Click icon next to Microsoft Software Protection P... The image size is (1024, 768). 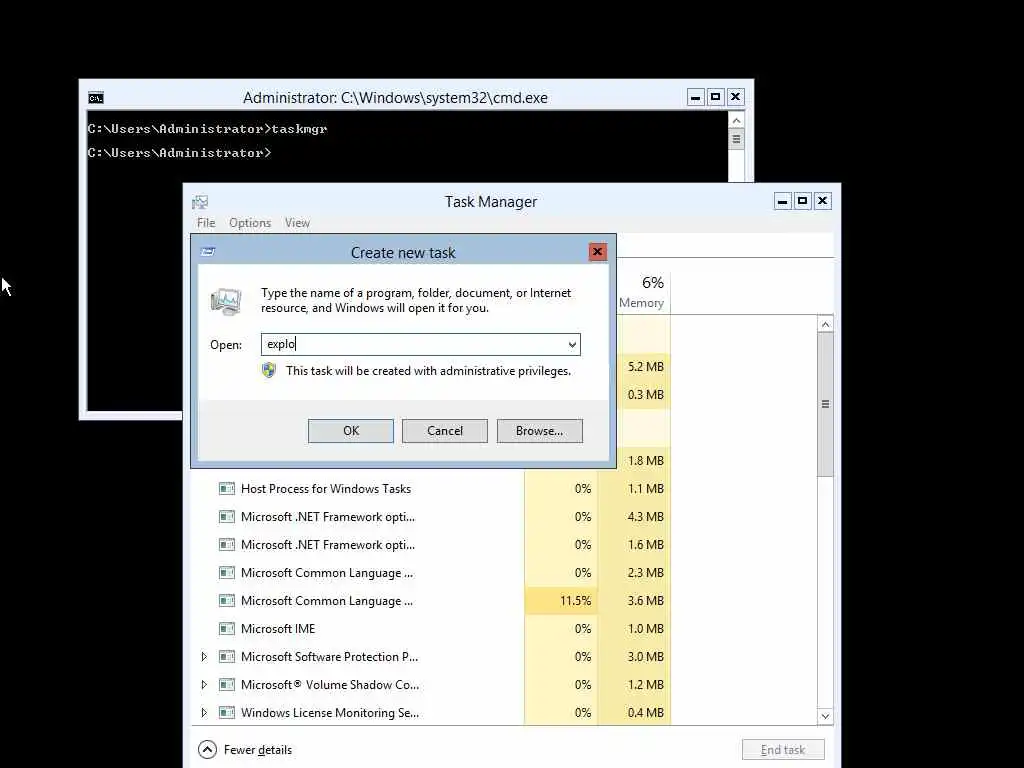coord(227,657)
